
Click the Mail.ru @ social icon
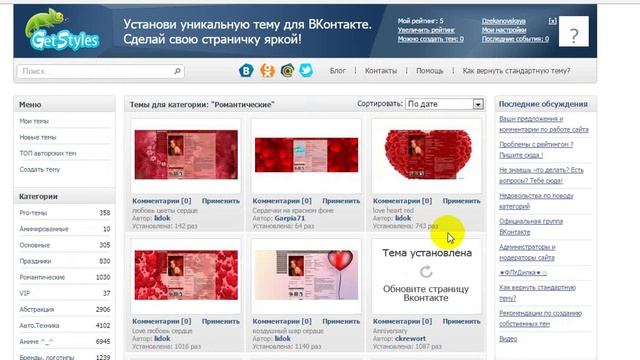point(287,71)
